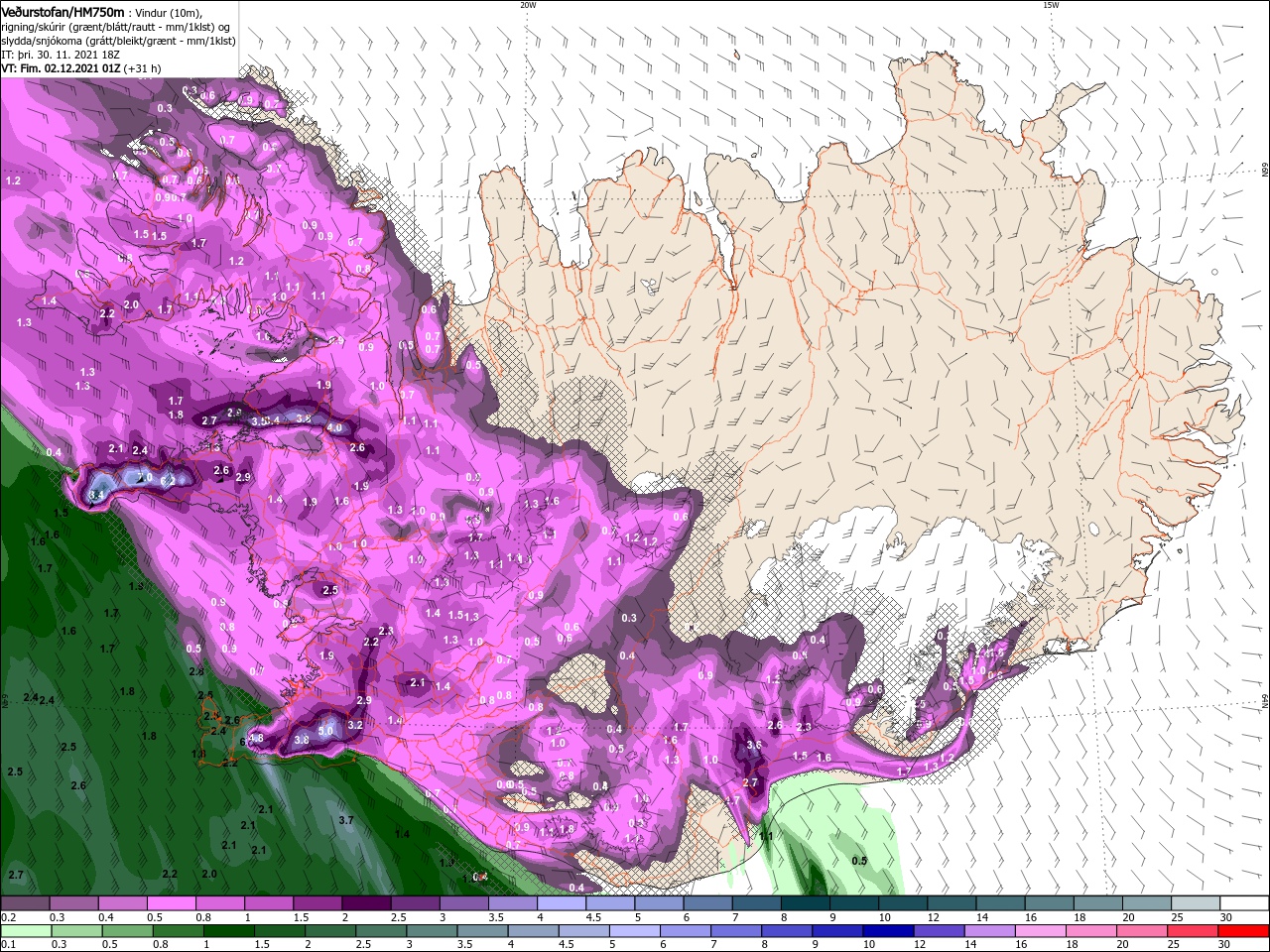Pick the crimson 25 rain-scale swatch
Screen dimensions: 1270x952
point(1194,931)
